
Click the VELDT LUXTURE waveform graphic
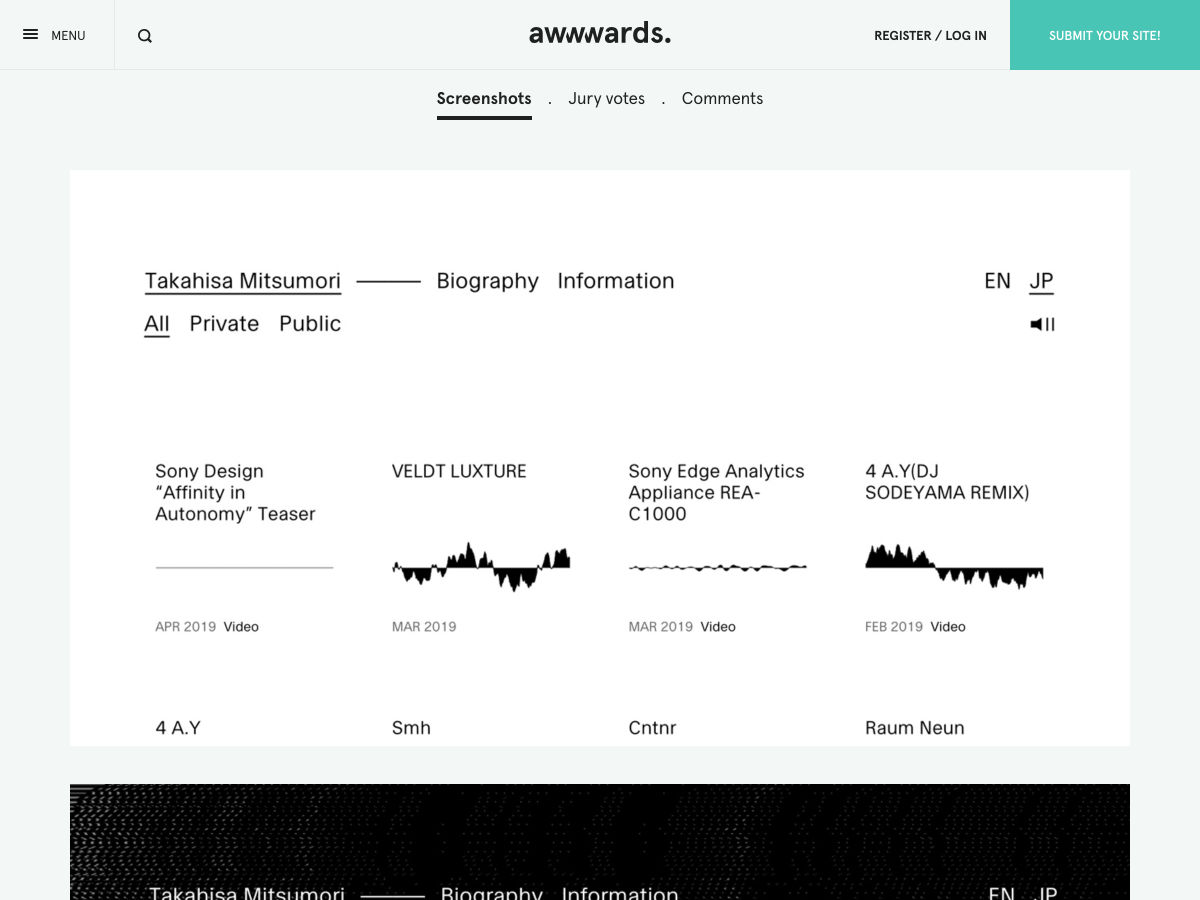[481, 567]
